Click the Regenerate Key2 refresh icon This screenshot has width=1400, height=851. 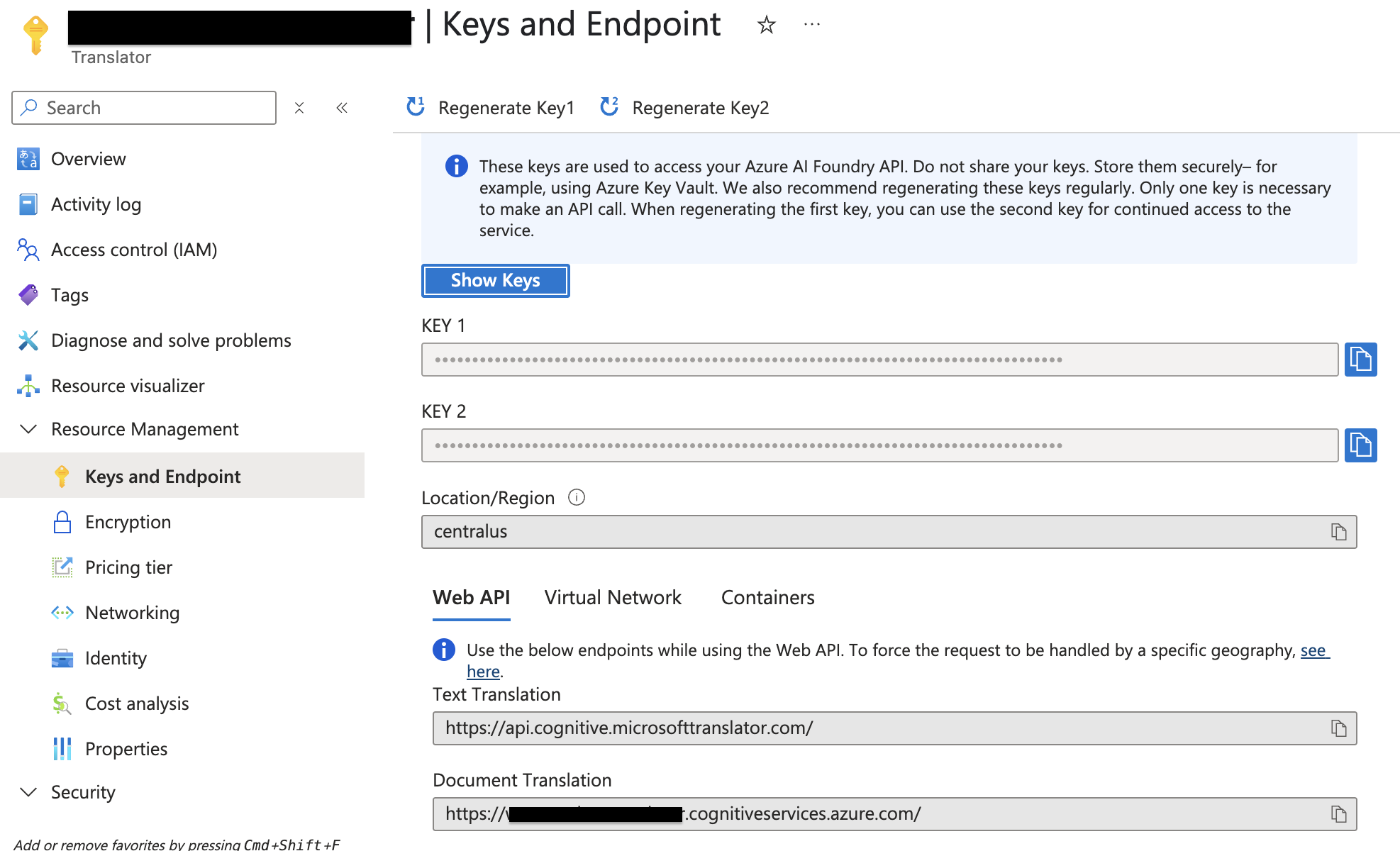click(609, 107)
